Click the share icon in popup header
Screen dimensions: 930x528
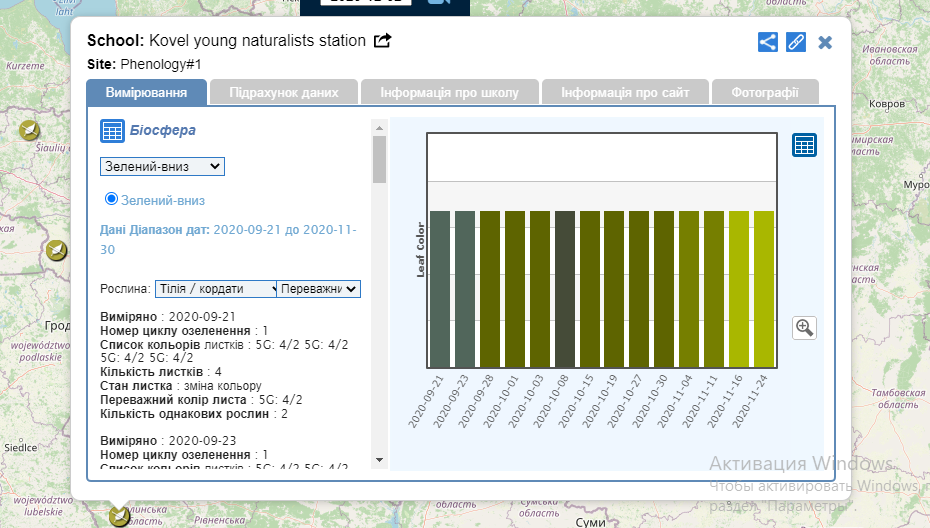click(x=767, y=42)
